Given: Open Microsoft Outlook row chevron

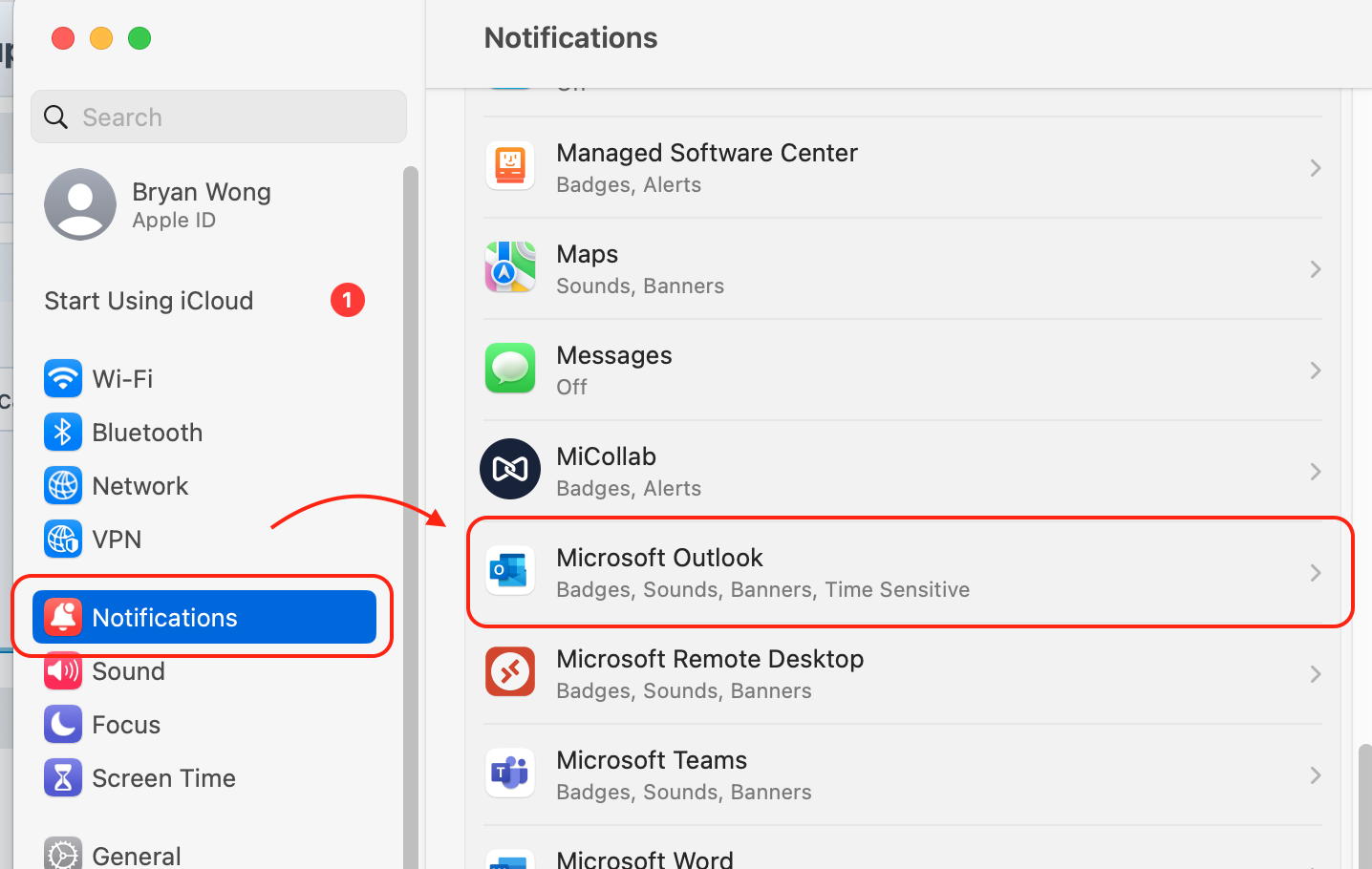Looking at the screenshot, I should click(1316, 573).
